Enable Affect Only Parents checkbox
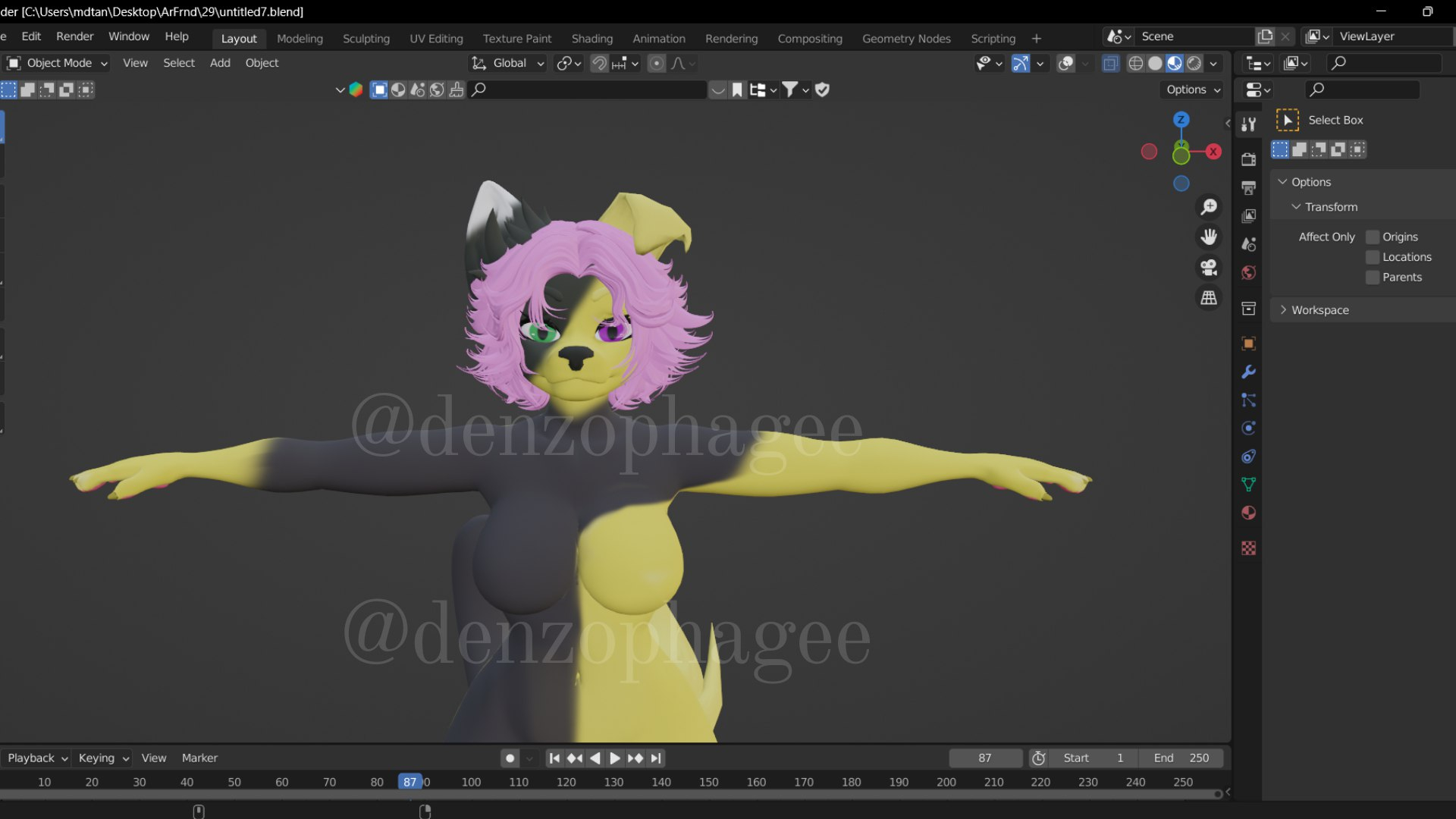 tap(1373, 278)
